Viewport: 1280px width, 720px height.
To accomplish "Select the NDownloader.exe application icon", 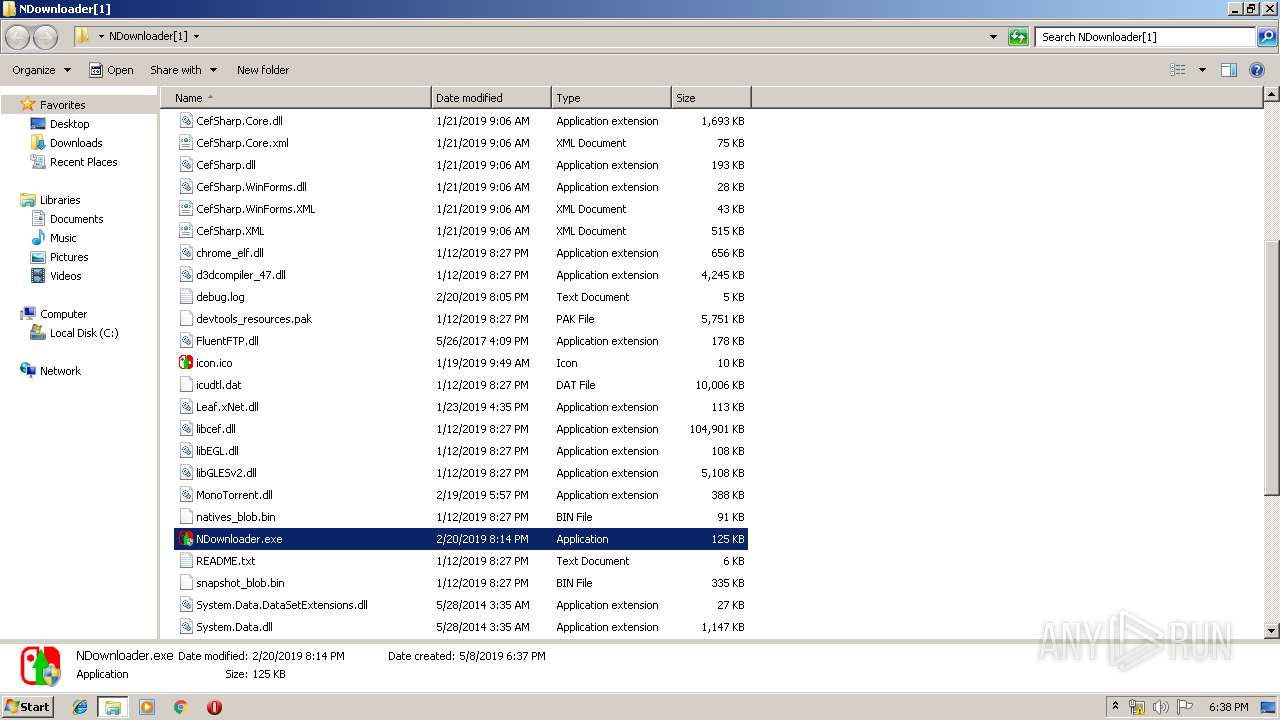I will pos(186,539).
